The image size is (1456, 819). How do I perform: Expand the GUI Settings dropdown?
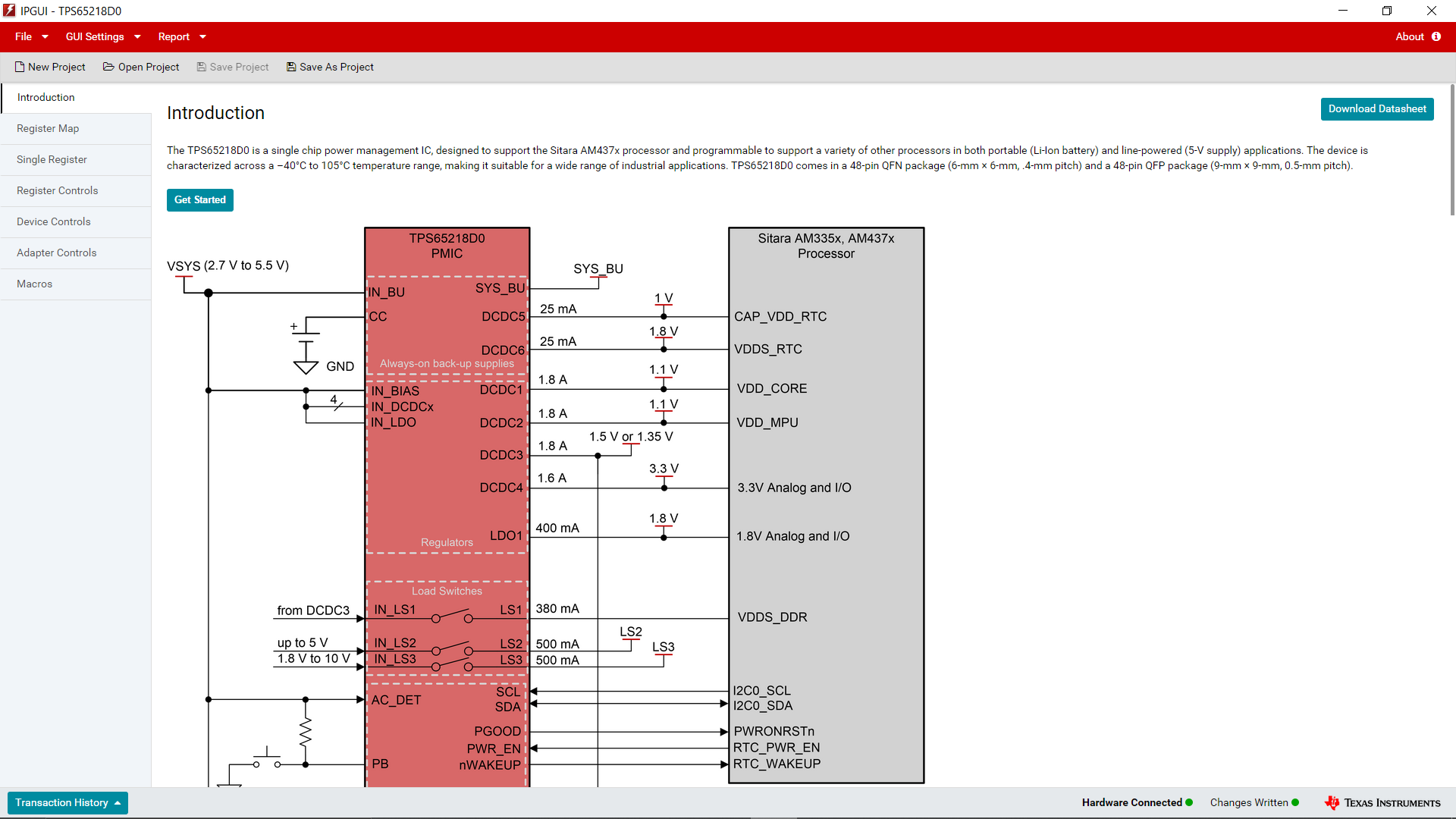pos(102,36)
